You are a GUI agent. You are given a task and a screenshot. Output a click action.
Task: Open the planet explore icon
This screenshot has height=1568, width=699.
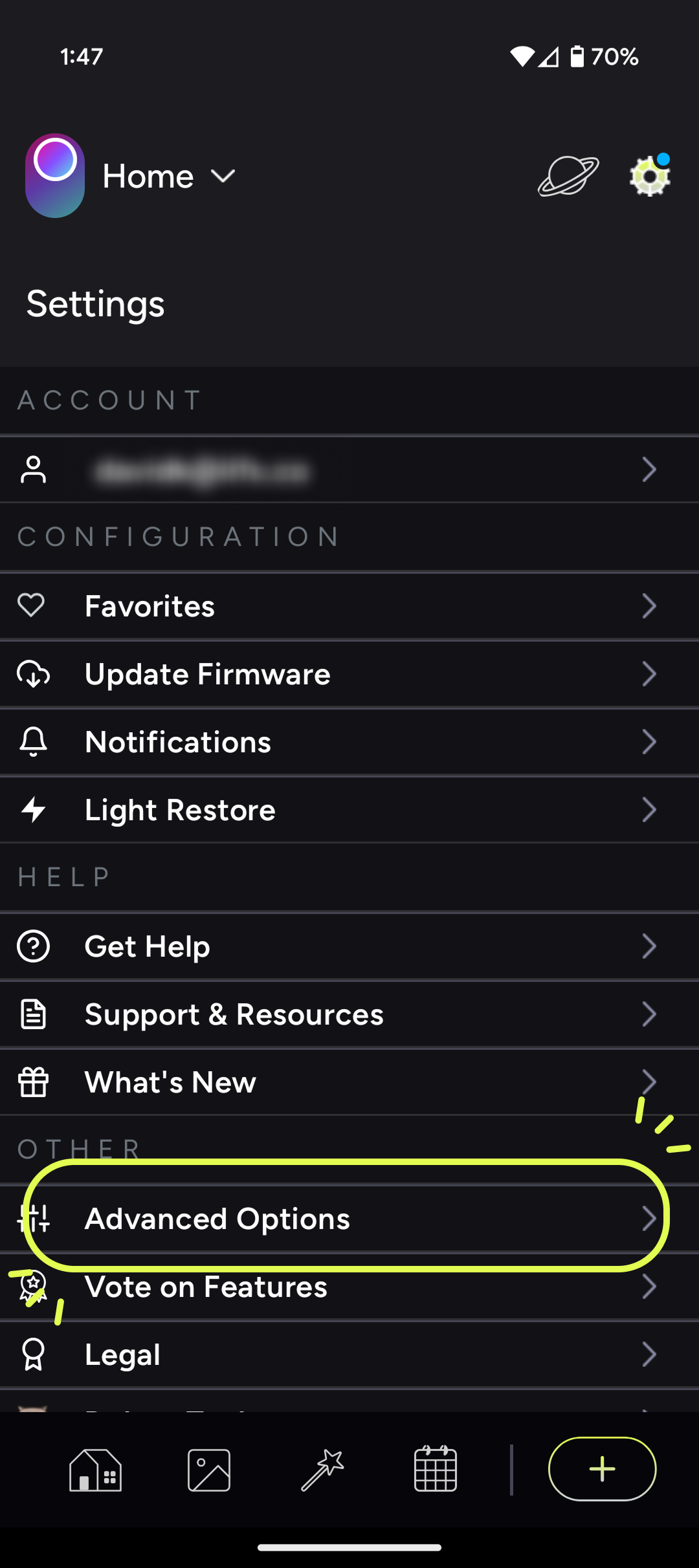coord(568,176)
